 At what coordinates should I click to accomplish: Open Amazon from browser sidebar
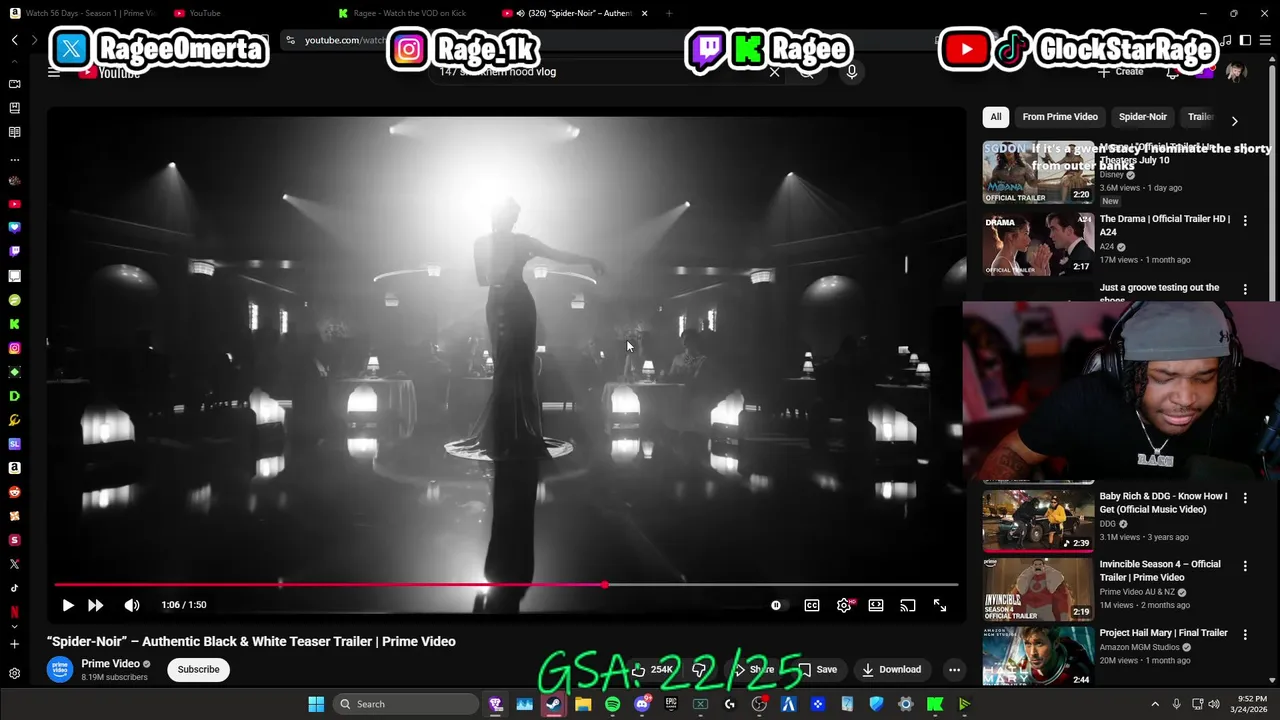pyautogui.click(x=14, y=468)
